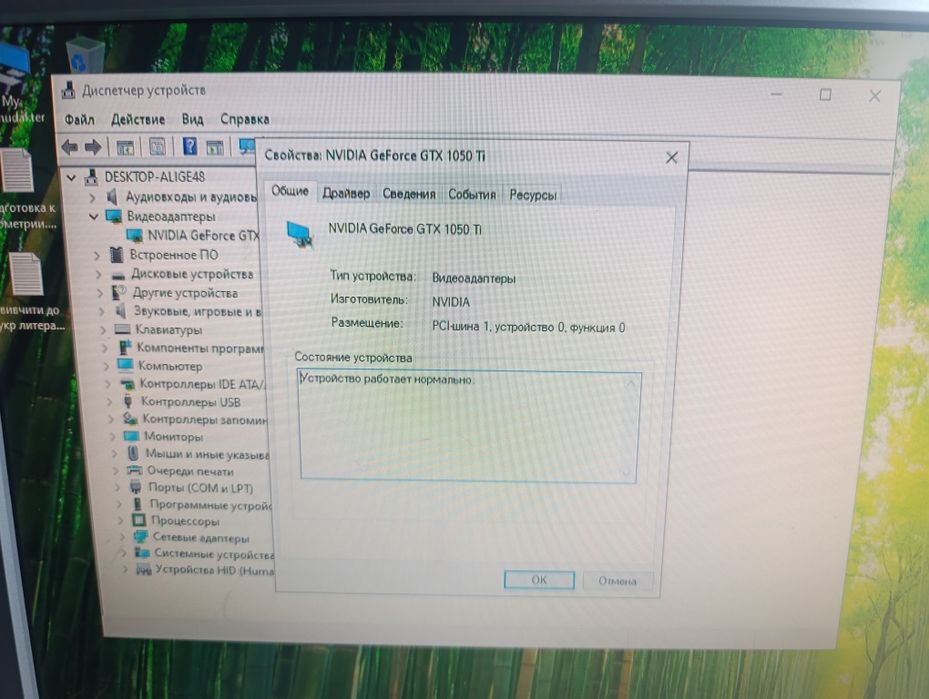Screen dimensions: 929x699
Task: Click the DESKTOP-ALIGE48 computer icon
Action: coord(91,177)
